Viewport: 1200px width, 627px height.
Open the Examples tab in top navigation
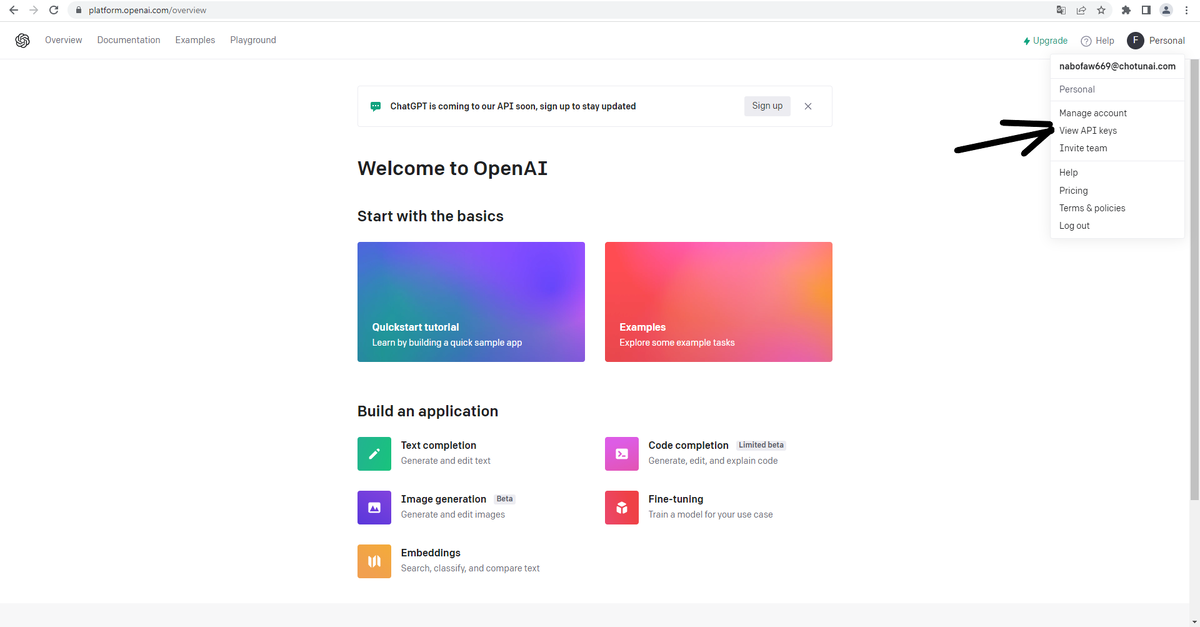pos(195,40)
